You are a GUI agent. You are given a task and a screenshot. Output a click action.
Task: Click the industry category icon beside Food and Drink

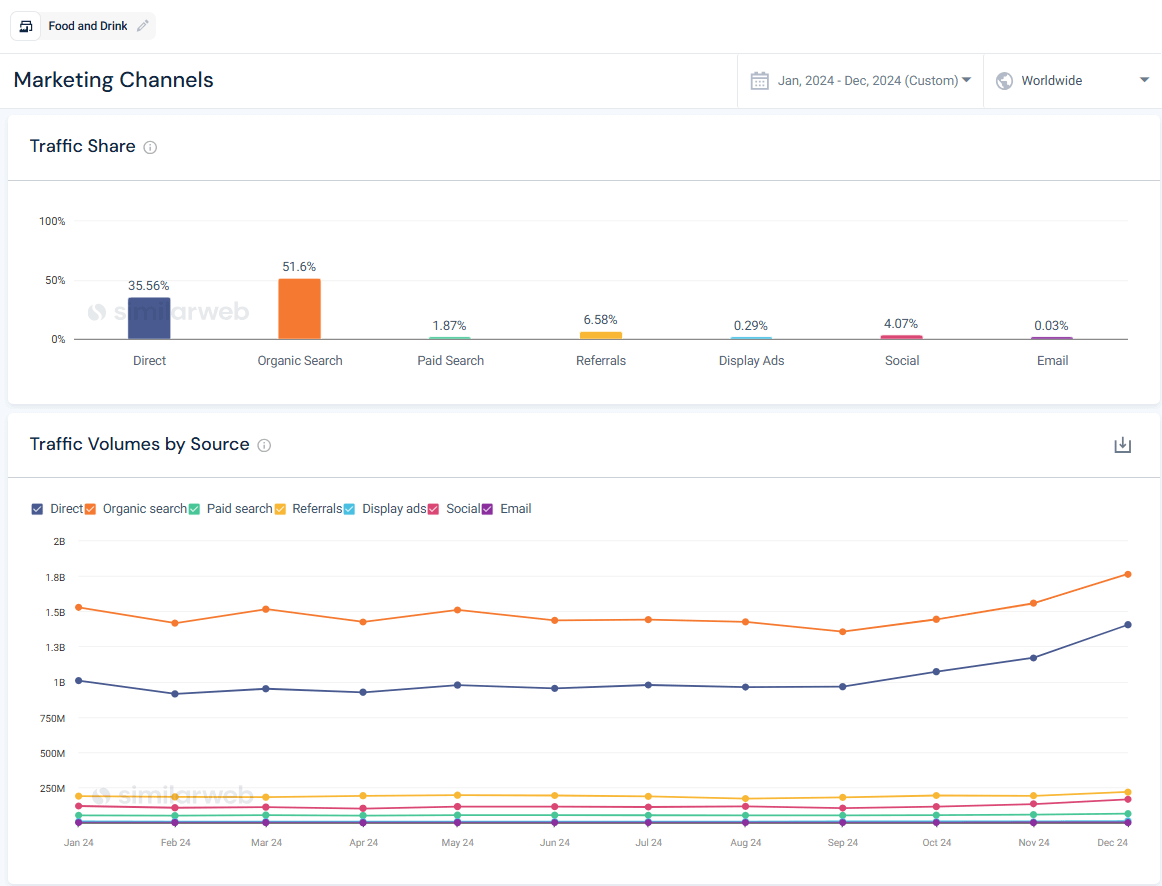pos(25,25)
